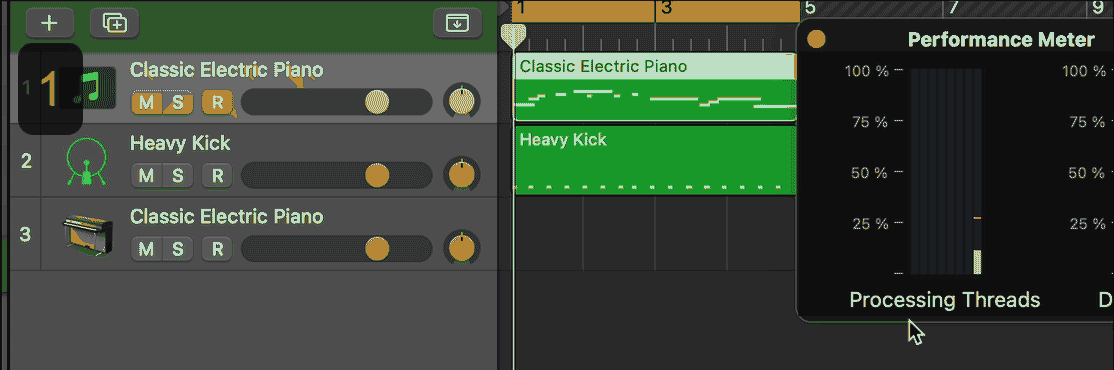The width and height of the screenshot is (1114, 370).
Task: Click Heavy Kick volume slider
Action: click(337, 175)
